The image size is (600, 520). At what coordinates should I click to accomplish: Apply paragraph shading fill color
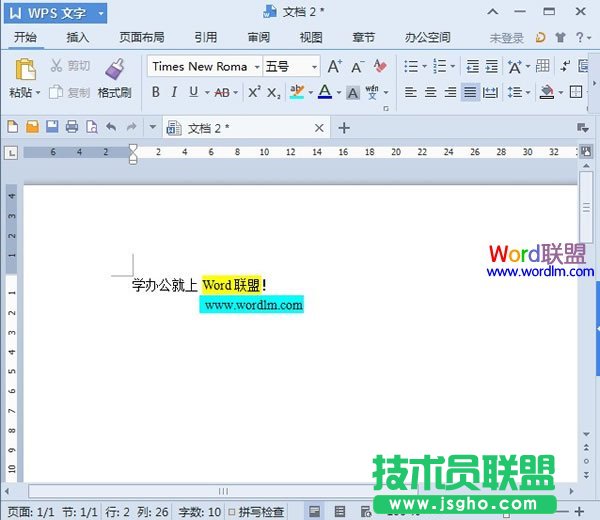[547, 92]
